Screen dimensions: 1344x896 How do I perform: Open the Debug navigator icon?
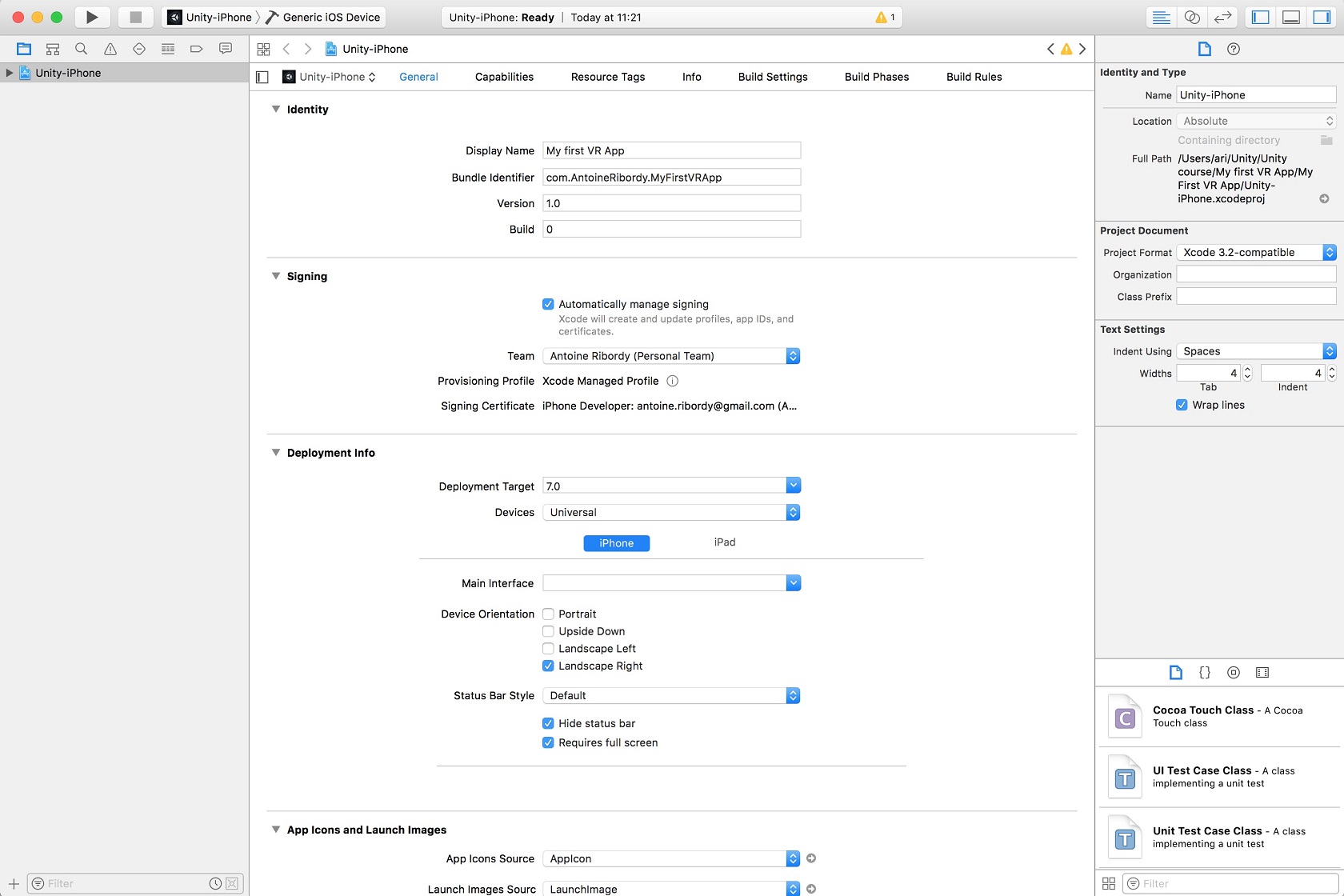pos(168,49)
